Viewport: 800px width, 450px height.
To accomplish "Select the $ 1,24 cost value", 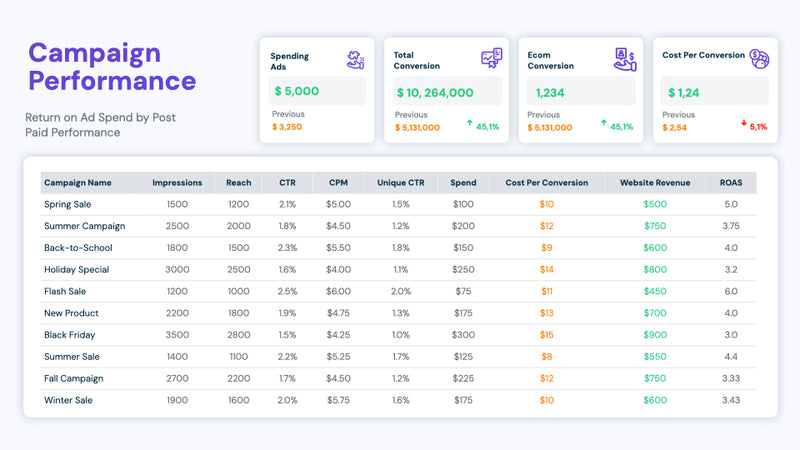I will click(x=684, y=93).
